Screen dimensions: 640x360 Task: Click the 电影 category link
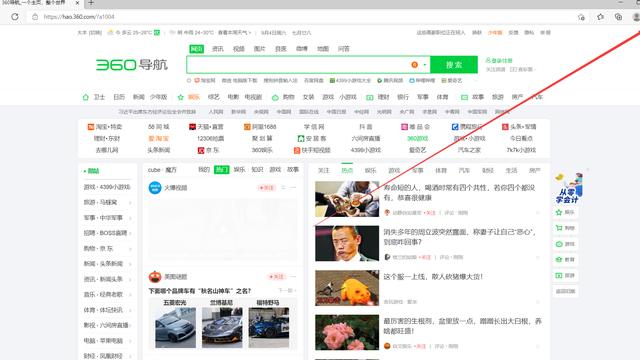[233, 97]
